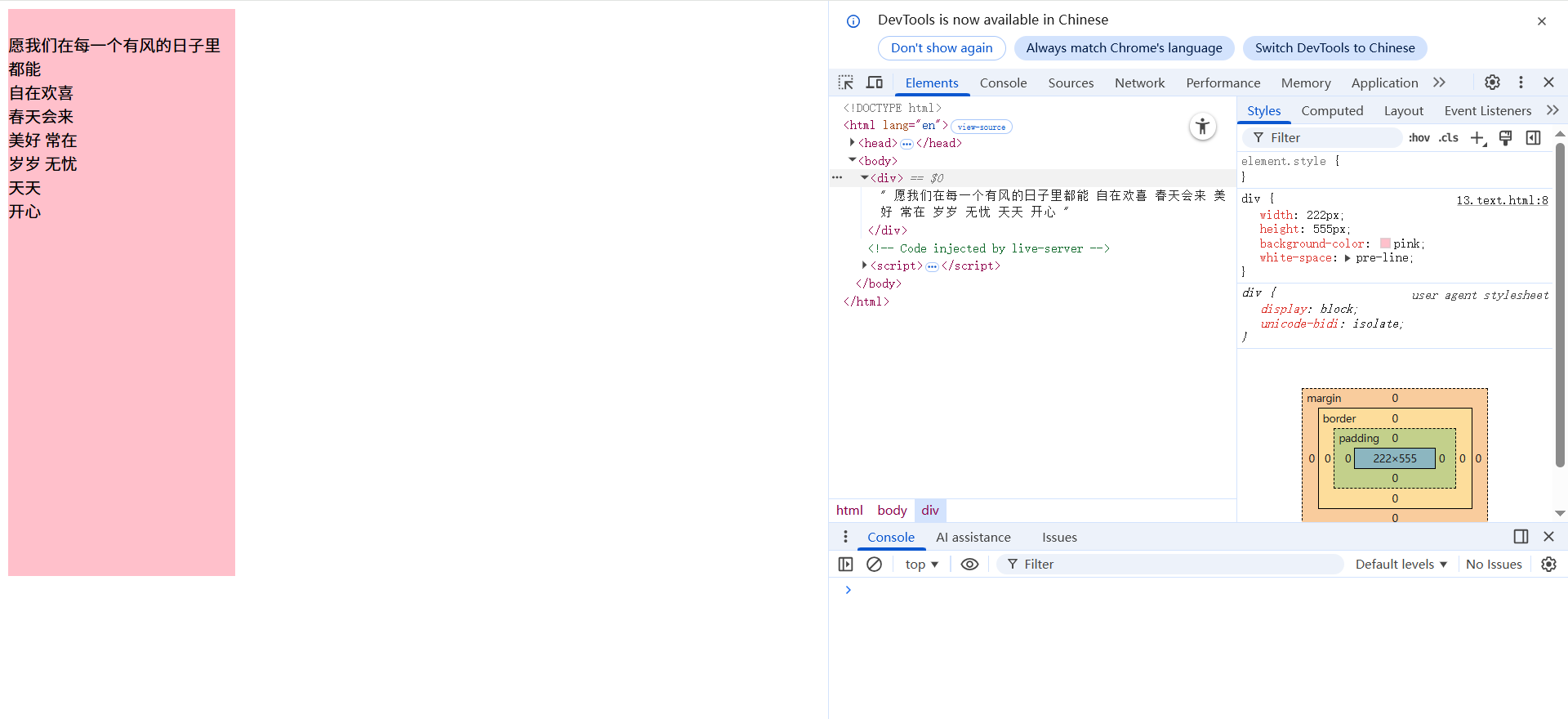Viewport: 1568px width, 719px height.
Task: Show the console sidebar
Action: coord(846,565)
